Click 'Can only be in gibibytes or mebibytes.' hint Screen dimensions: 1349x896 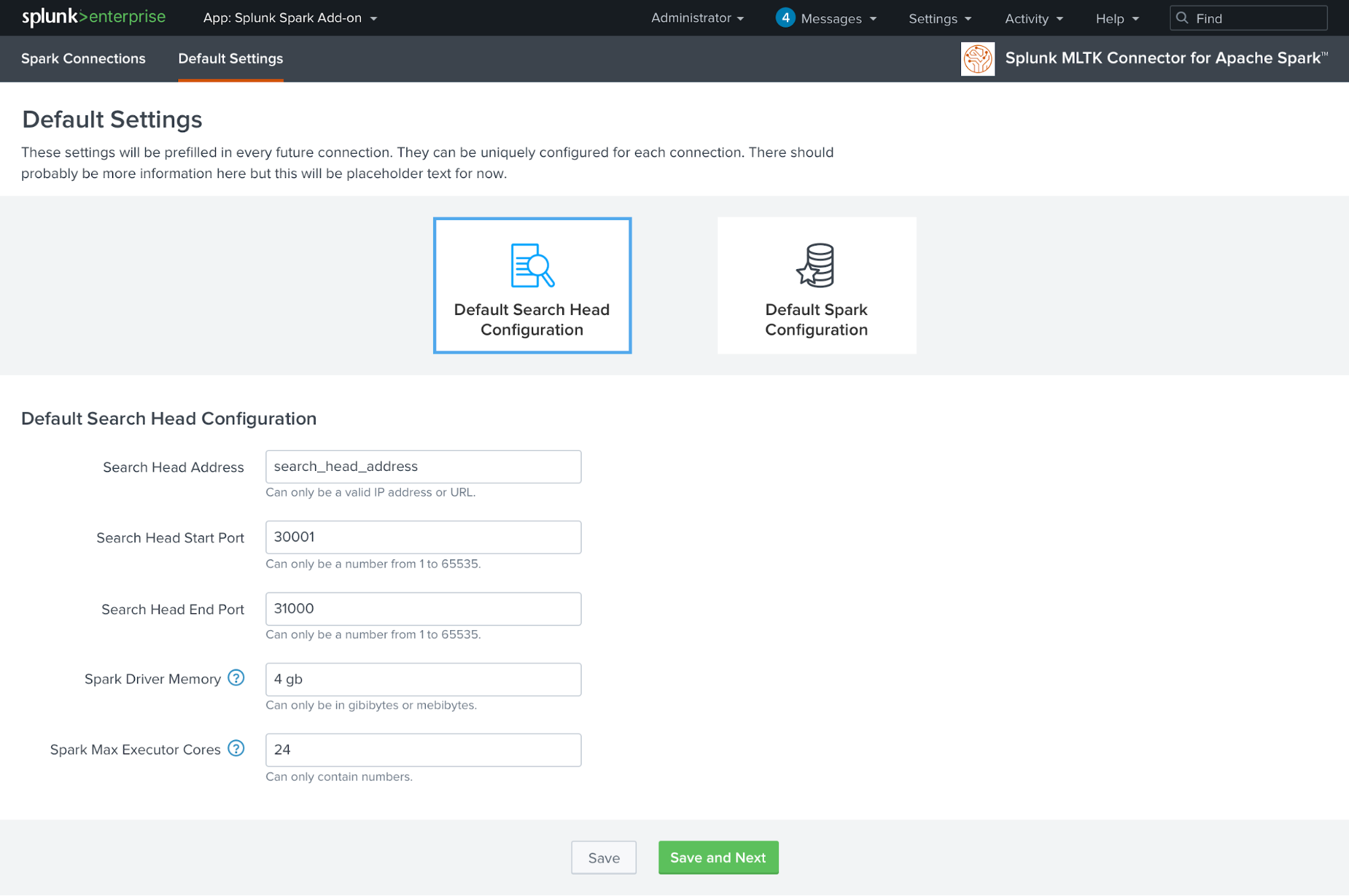pos(371,705)
